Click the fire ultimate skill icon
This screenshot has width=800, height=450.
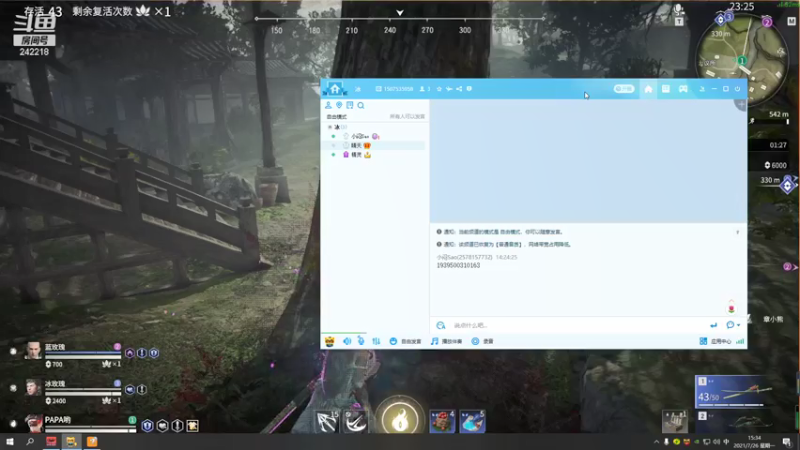[400, 418]
